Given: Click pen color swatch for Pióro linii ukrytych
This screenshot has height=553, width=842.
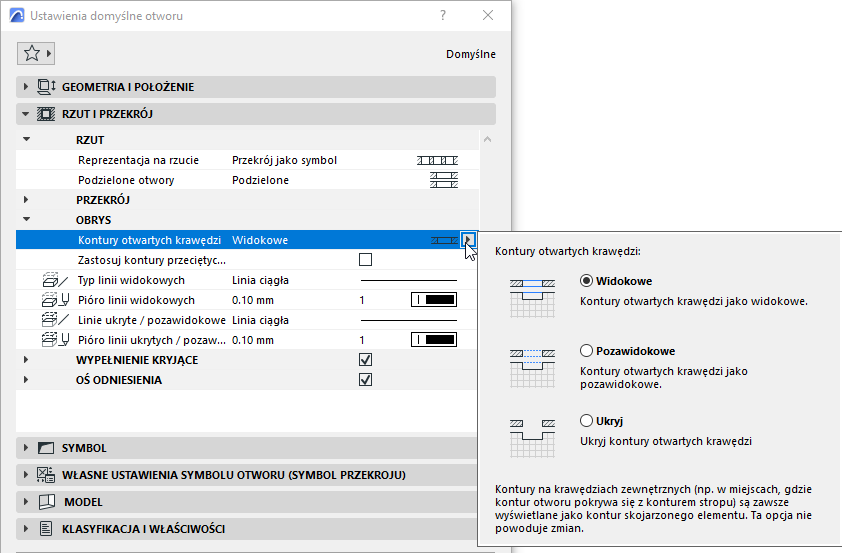Looking at the screenshot, I should pyautogui.click(x=434, y=340).
